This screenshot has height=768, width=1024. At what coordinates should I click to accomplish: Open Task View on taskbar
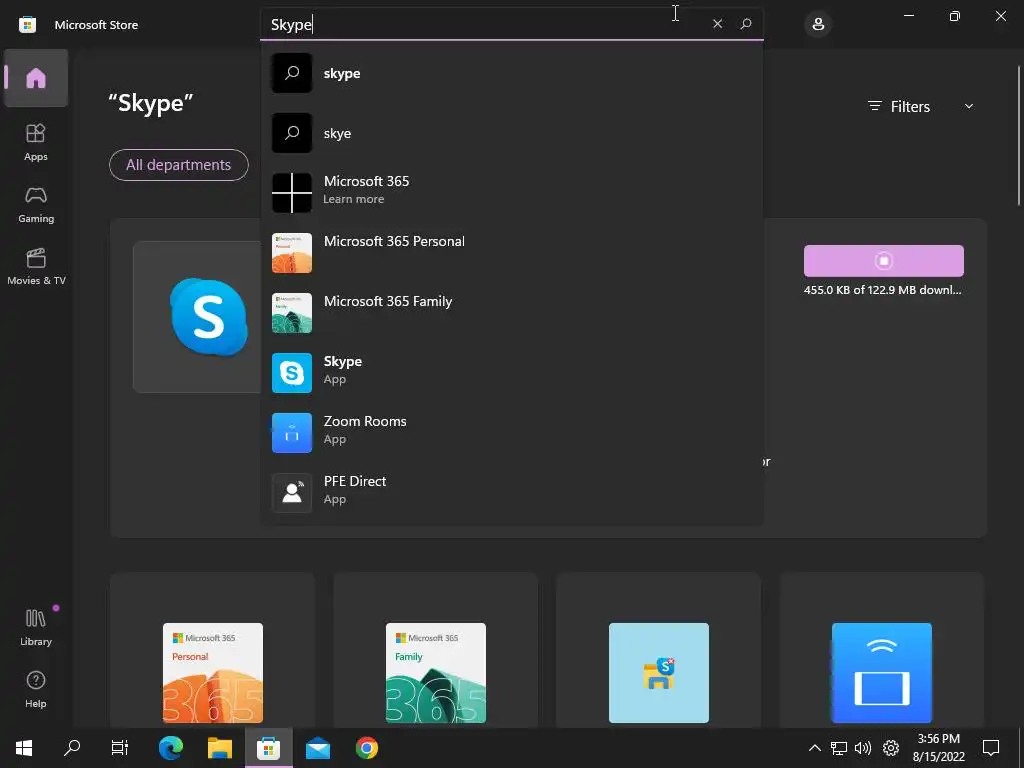click(x=120, y=748)
